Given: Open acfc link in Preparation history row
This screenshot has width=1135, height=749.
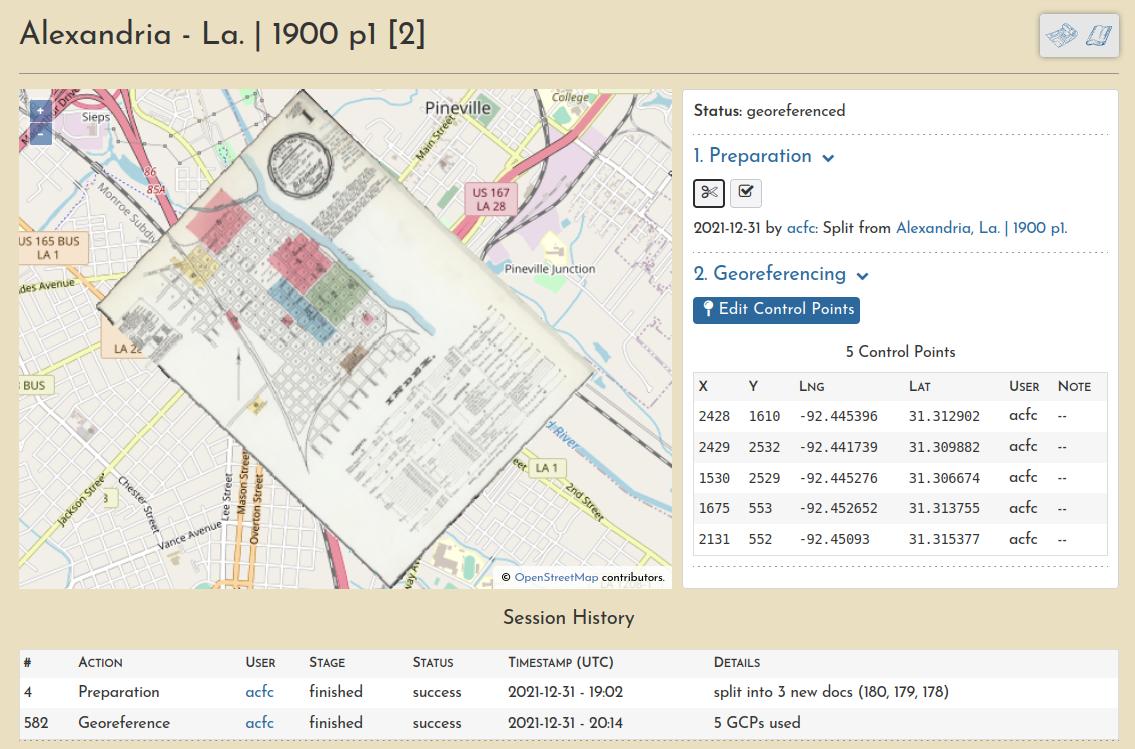Looking at the screenshot, I should pos(259,693).
